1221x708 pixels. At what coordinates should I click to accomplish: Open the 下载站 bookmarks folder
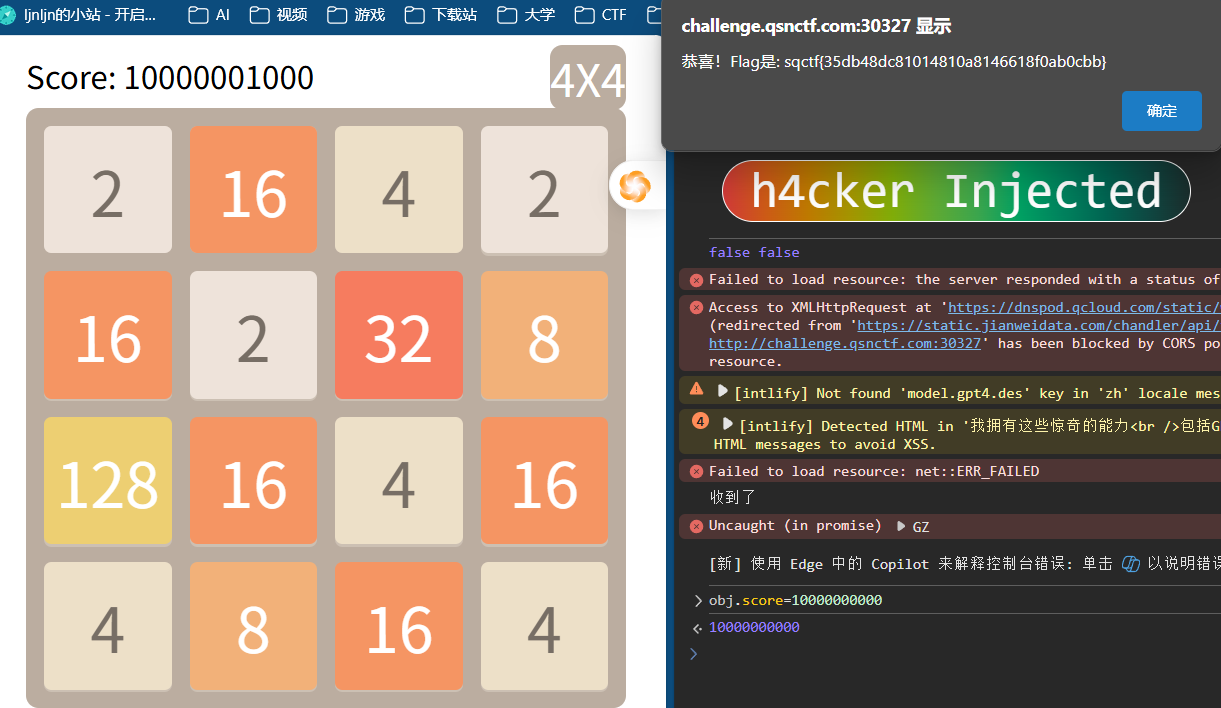[x=442, y=15]
